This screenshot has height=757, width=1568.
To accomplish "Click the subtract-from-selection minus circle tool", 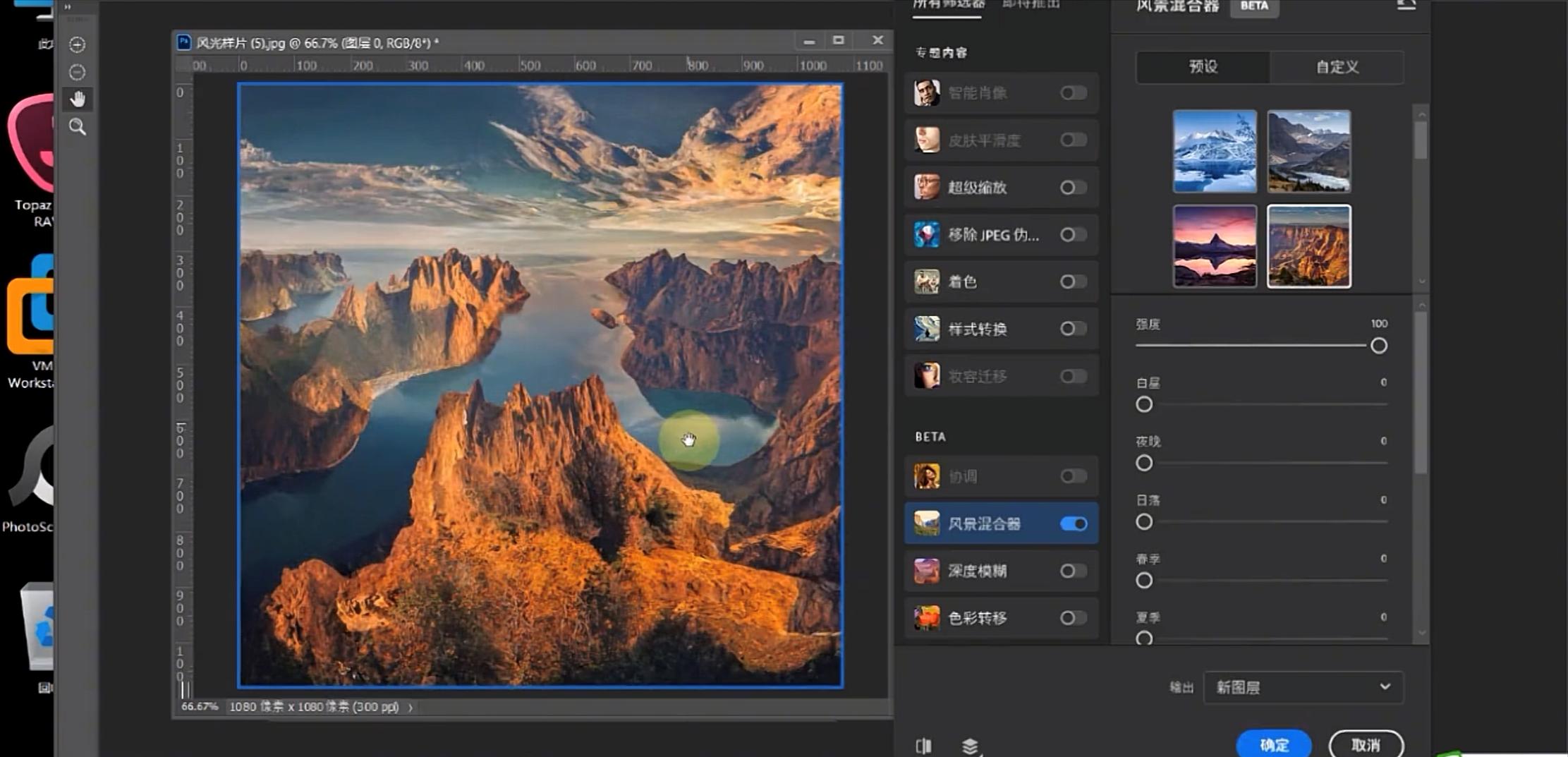I will (x=77, y=72).
